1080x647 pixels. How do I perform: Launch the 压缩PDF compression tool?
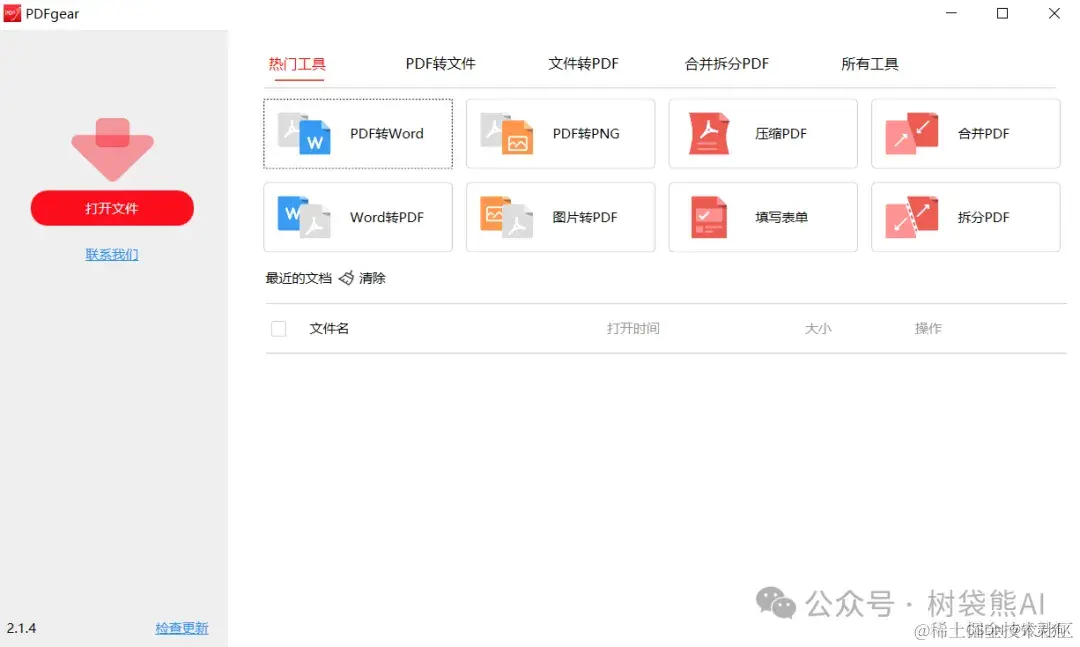pyautogui.click(x=763, y=133)
